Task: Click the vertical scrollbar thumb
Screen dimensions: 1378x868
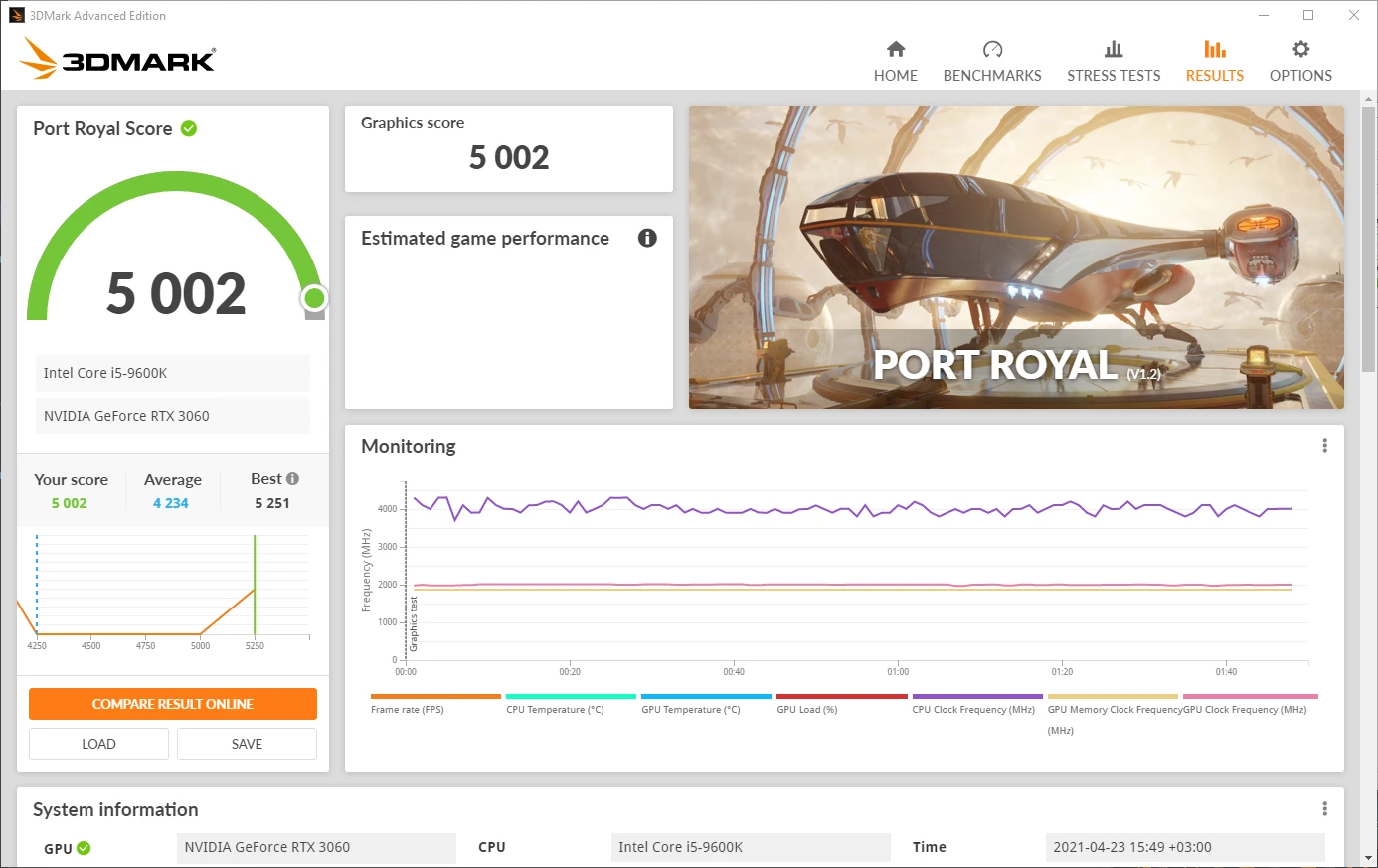Action: pyautogui.click(x=1369, y=239)
